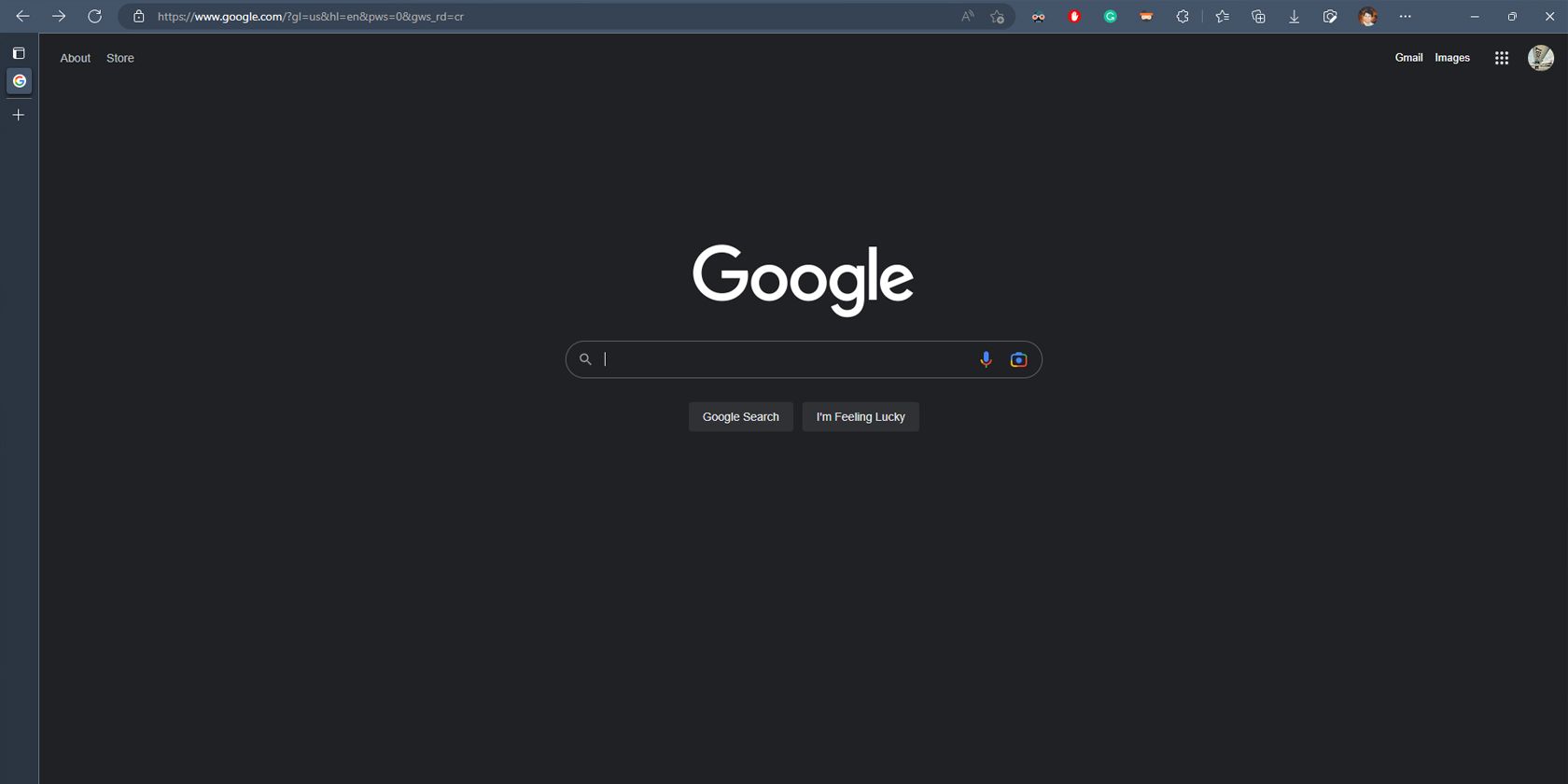
Task: Reload the current page
Action: (x=94, y=16)
